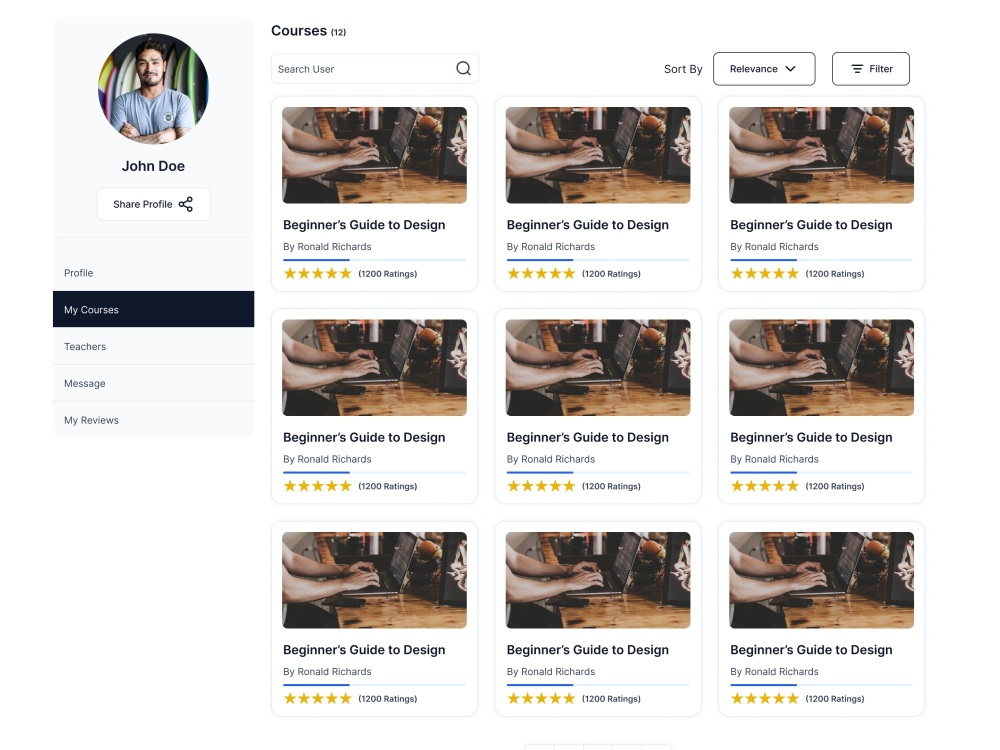The width and height of the screenshot is (1000, 750).
Task: Click the first star rating on top-left course
Action: pyautogui.click(x=287, y=272)
